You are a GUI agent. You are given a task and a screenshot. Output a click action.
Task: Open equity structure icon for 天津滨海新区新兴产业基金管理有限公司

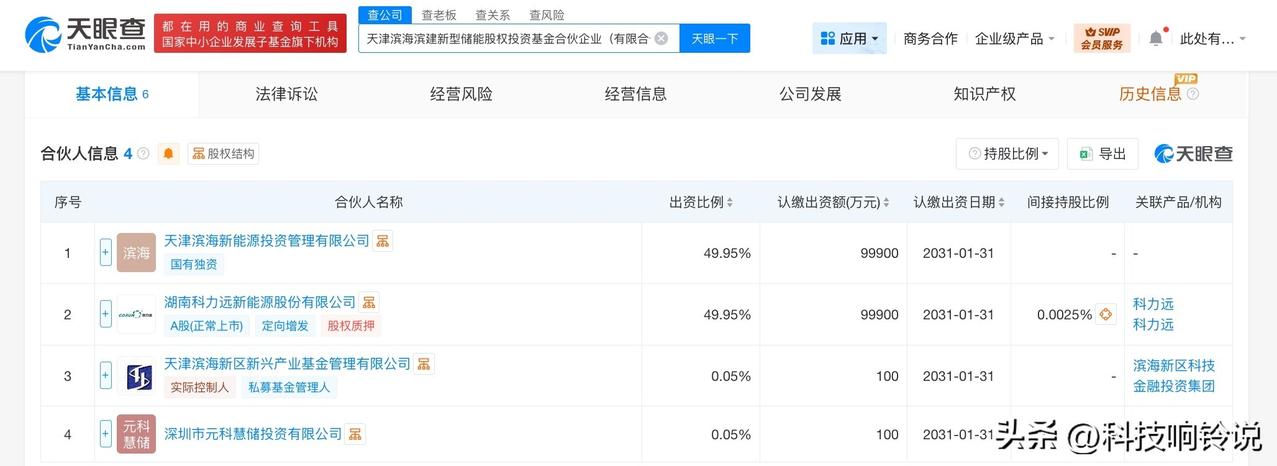[x=424, y=364]
